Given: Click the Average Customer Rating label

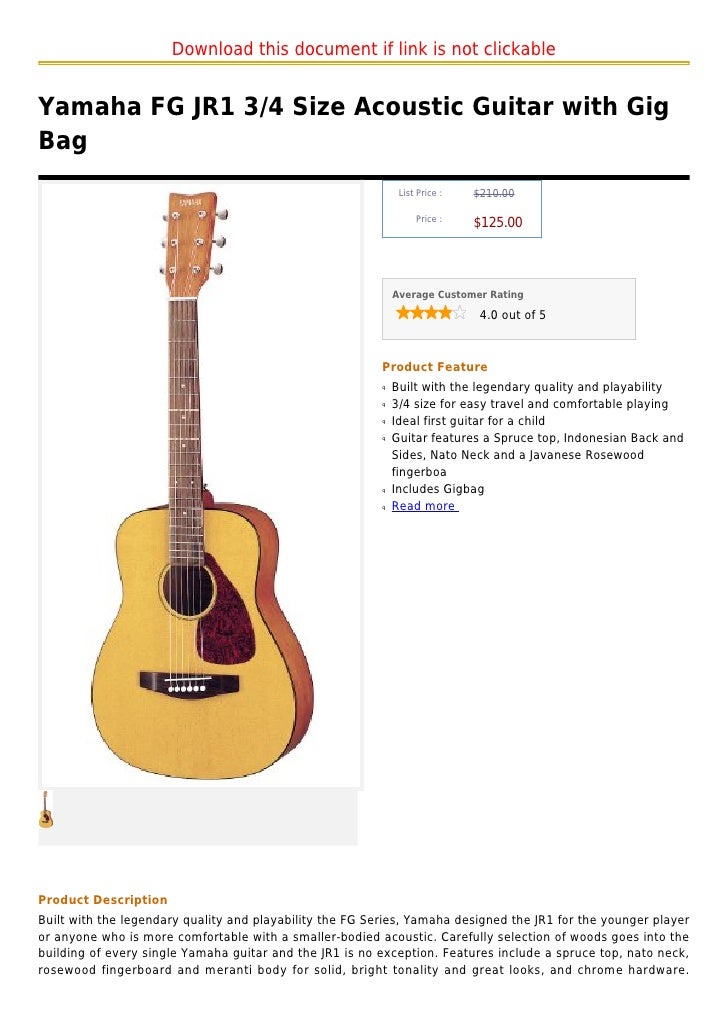Looking at the screenshot, I should (457, 294).
